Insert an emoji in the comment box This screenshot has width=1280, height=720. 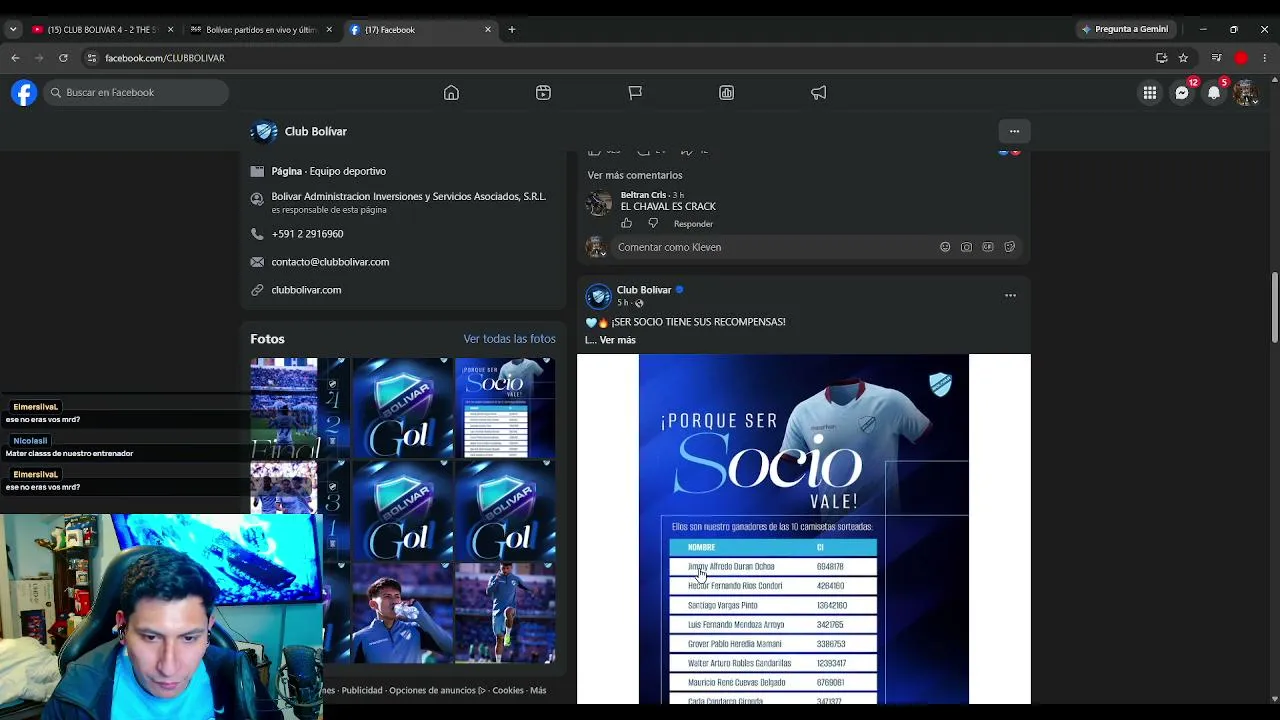(x=945, y=247)
